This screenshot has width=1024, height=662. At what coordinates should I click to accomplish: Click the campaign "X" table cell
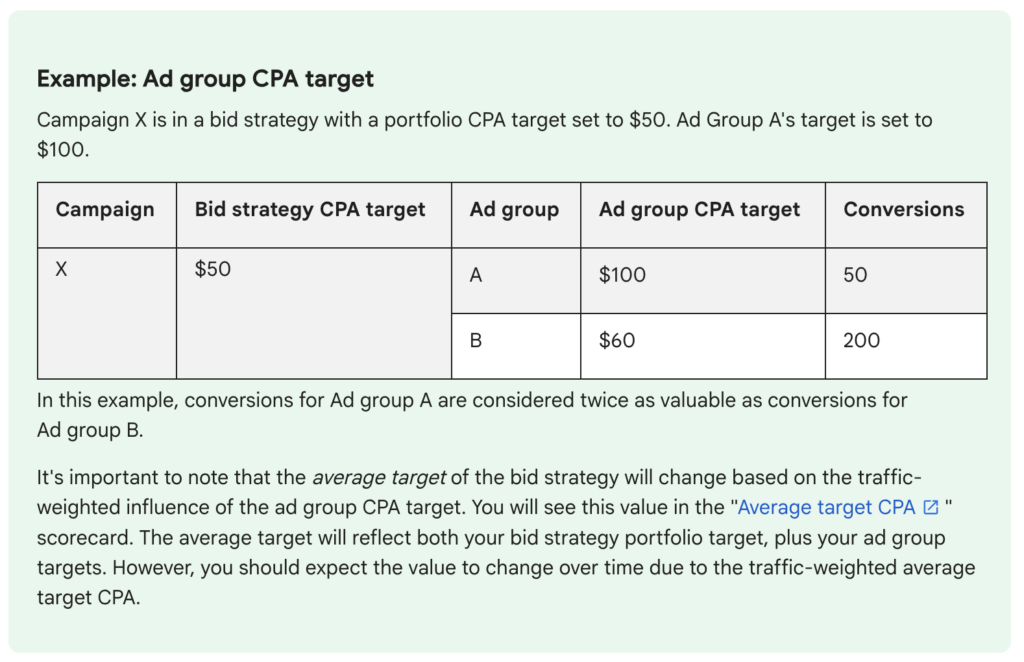coord(62,269)
